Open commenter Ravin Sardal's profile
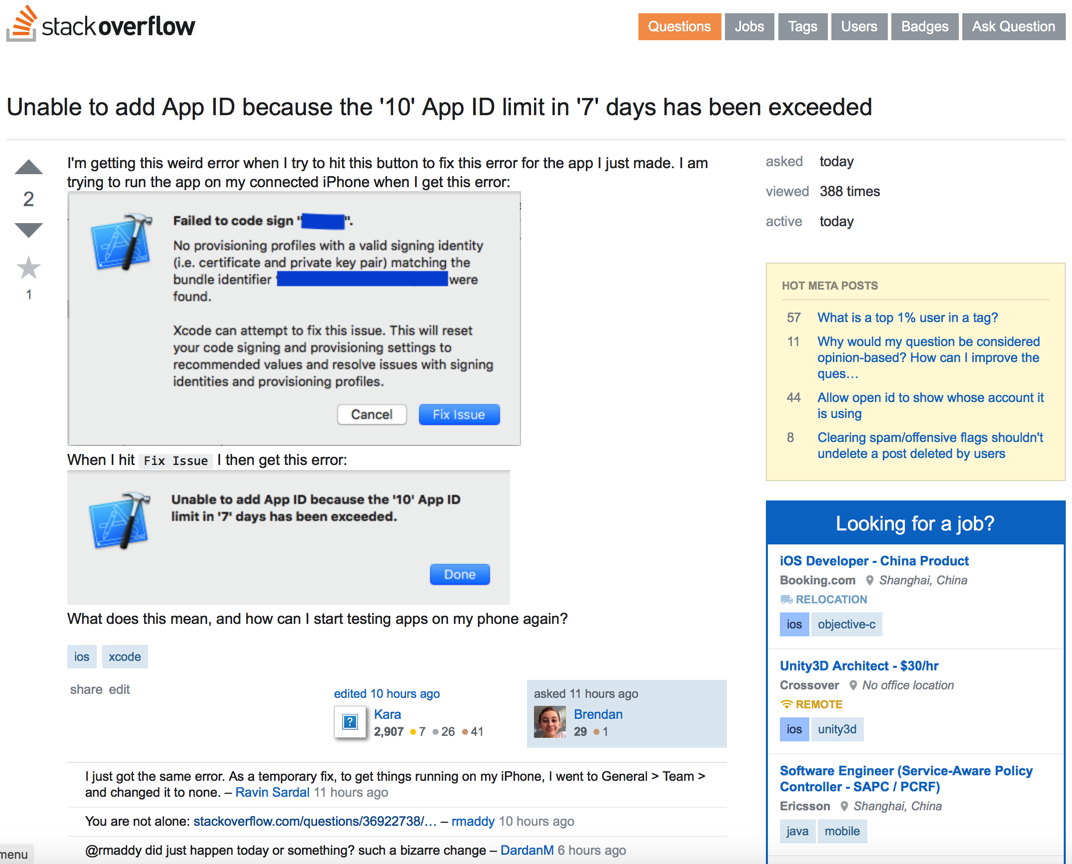 (272, 792)
